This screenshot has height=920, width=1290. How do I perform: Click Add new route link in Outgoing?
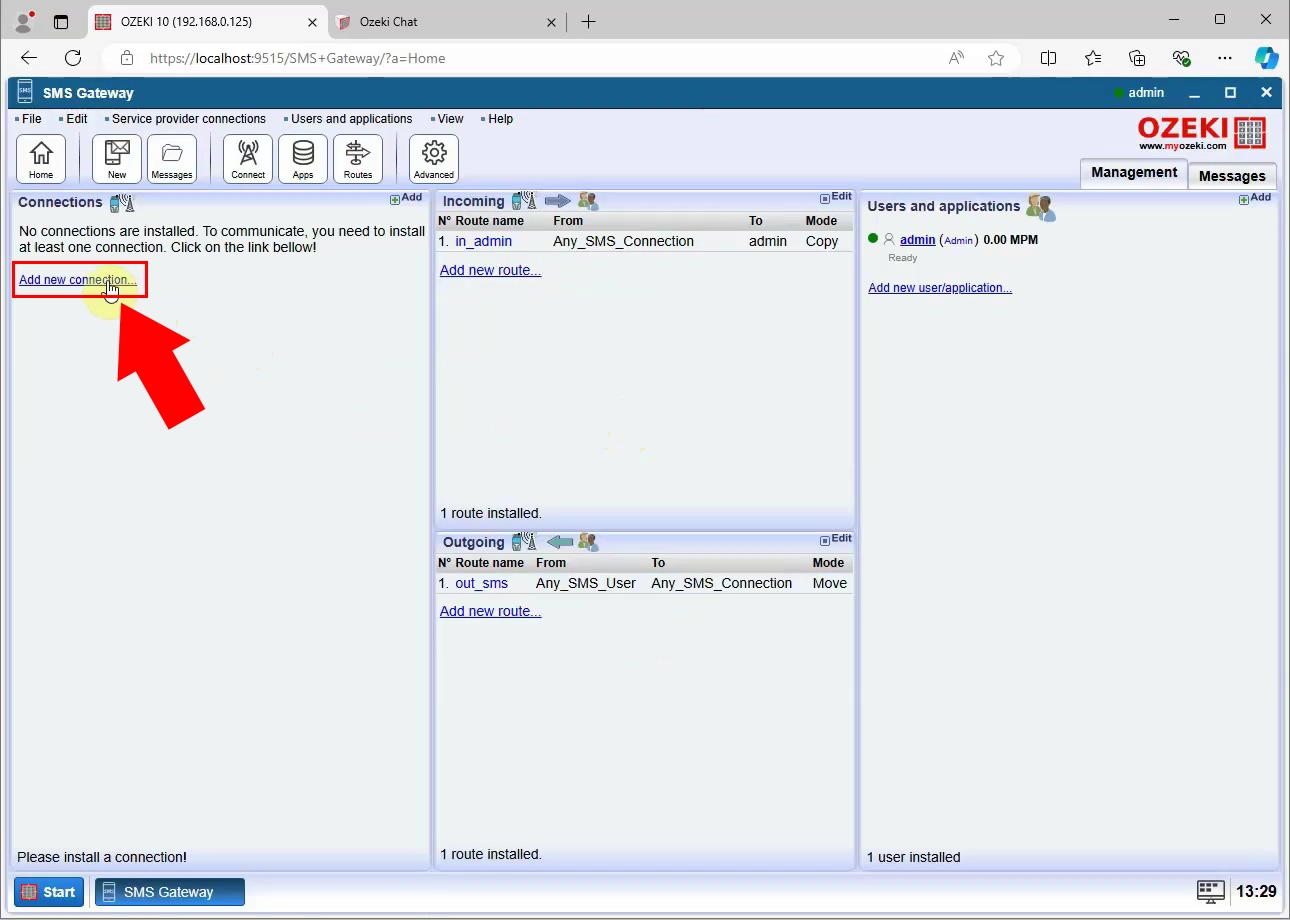(x=490, y=611)
